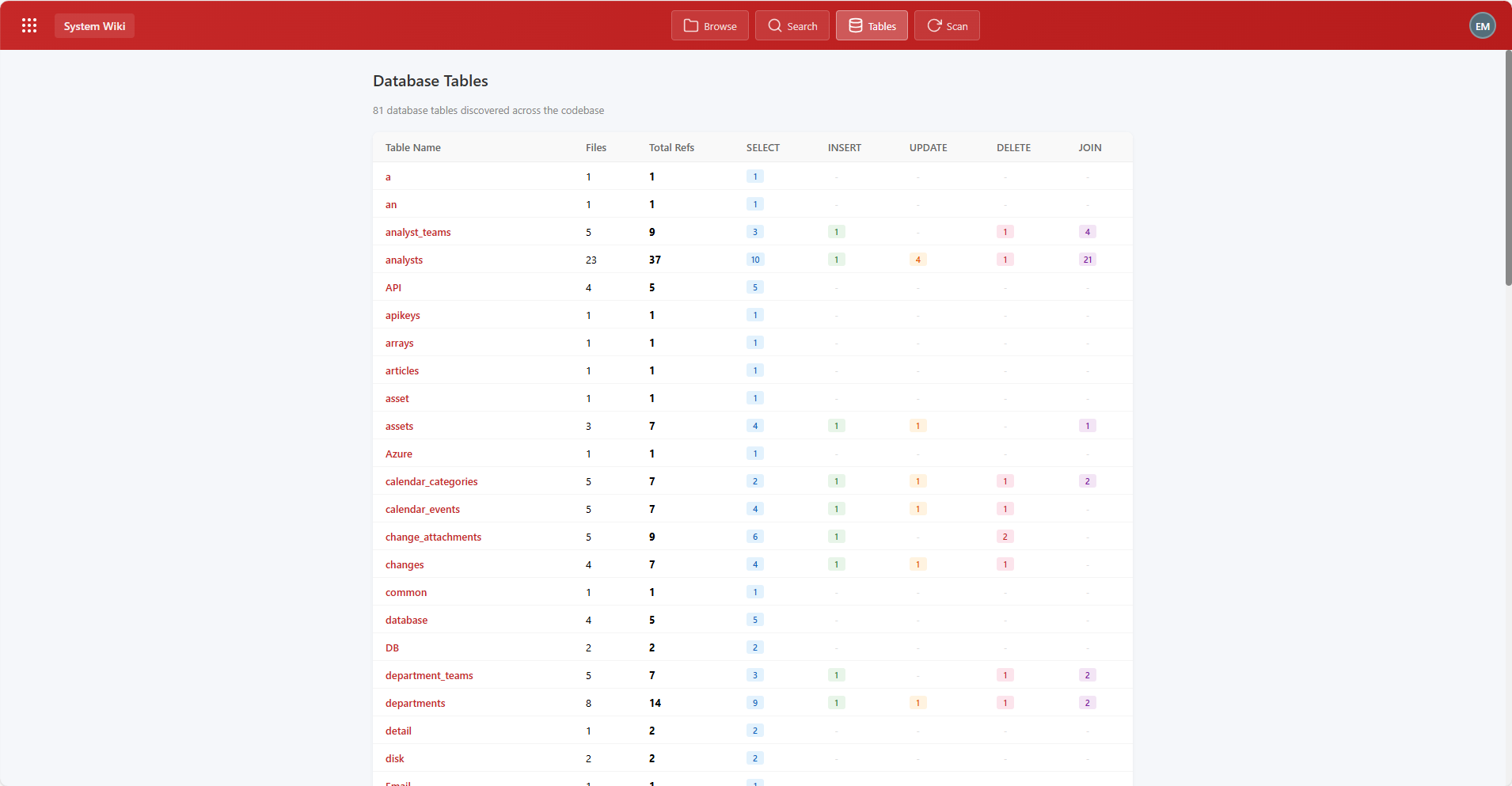Click the magnifier icon in Search
This screenshot has width=1512, height=786.
(x=774, y=25)
